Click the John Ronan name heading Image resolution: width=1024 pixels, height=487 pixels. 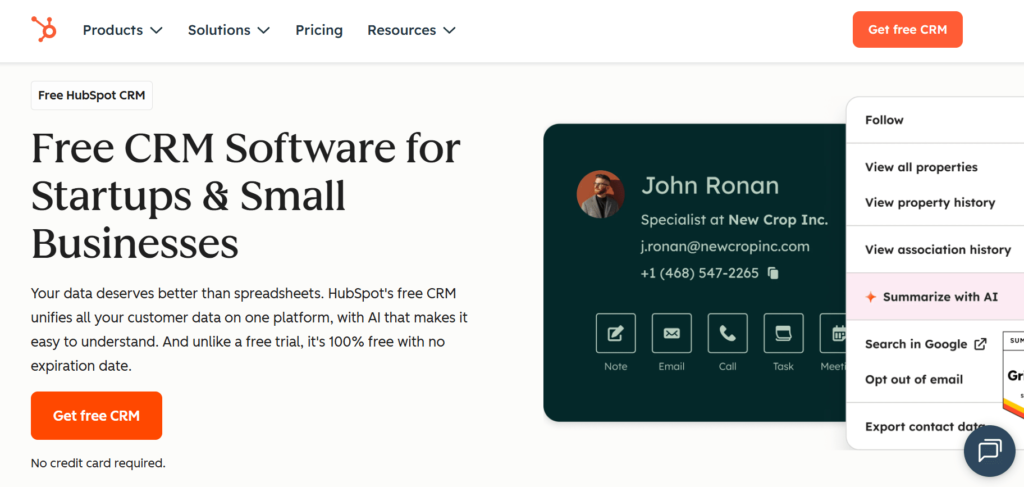[x=710, y=185]
